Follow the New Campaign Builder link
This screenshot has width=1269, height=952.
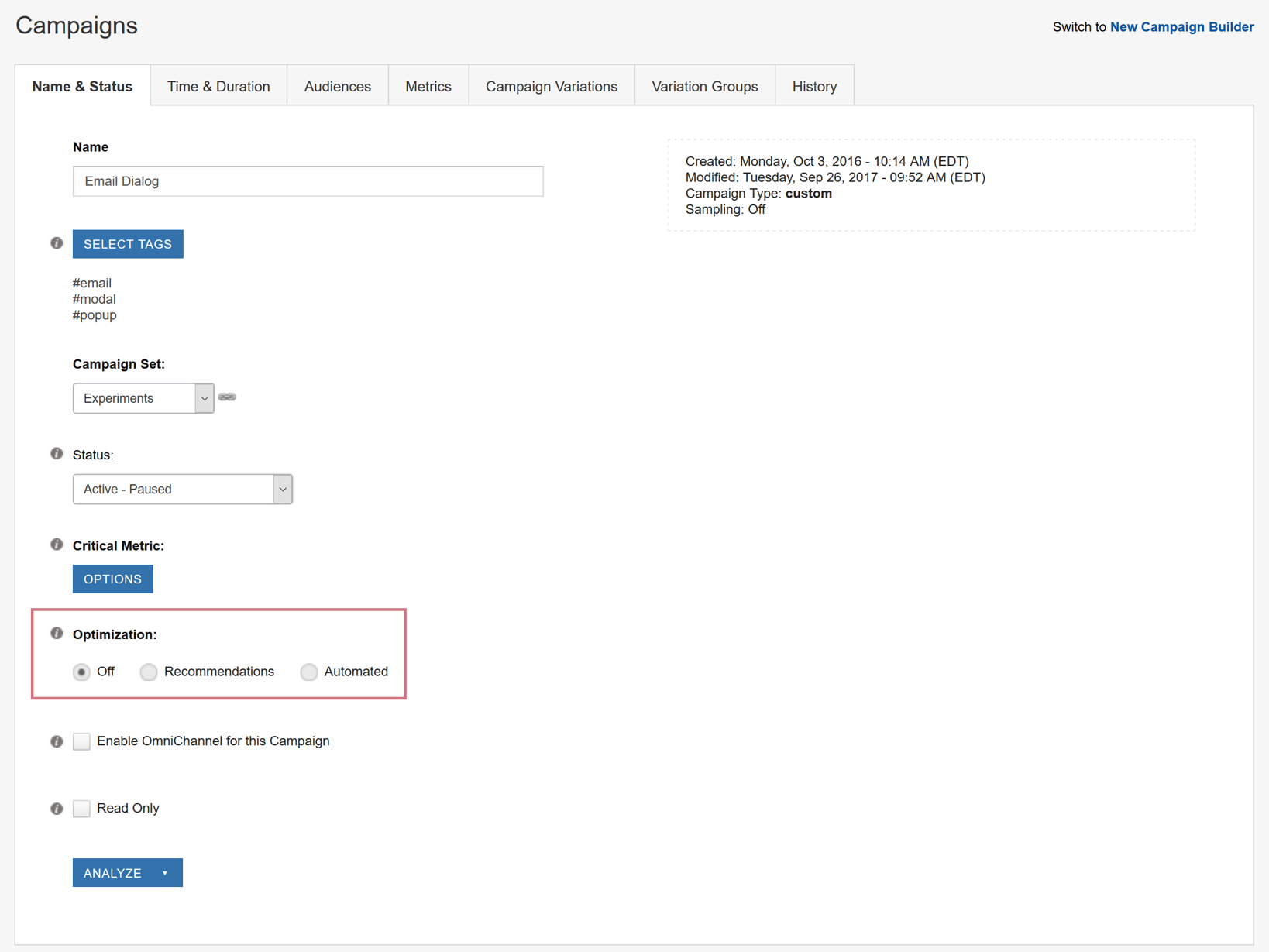pos(1181,27)
